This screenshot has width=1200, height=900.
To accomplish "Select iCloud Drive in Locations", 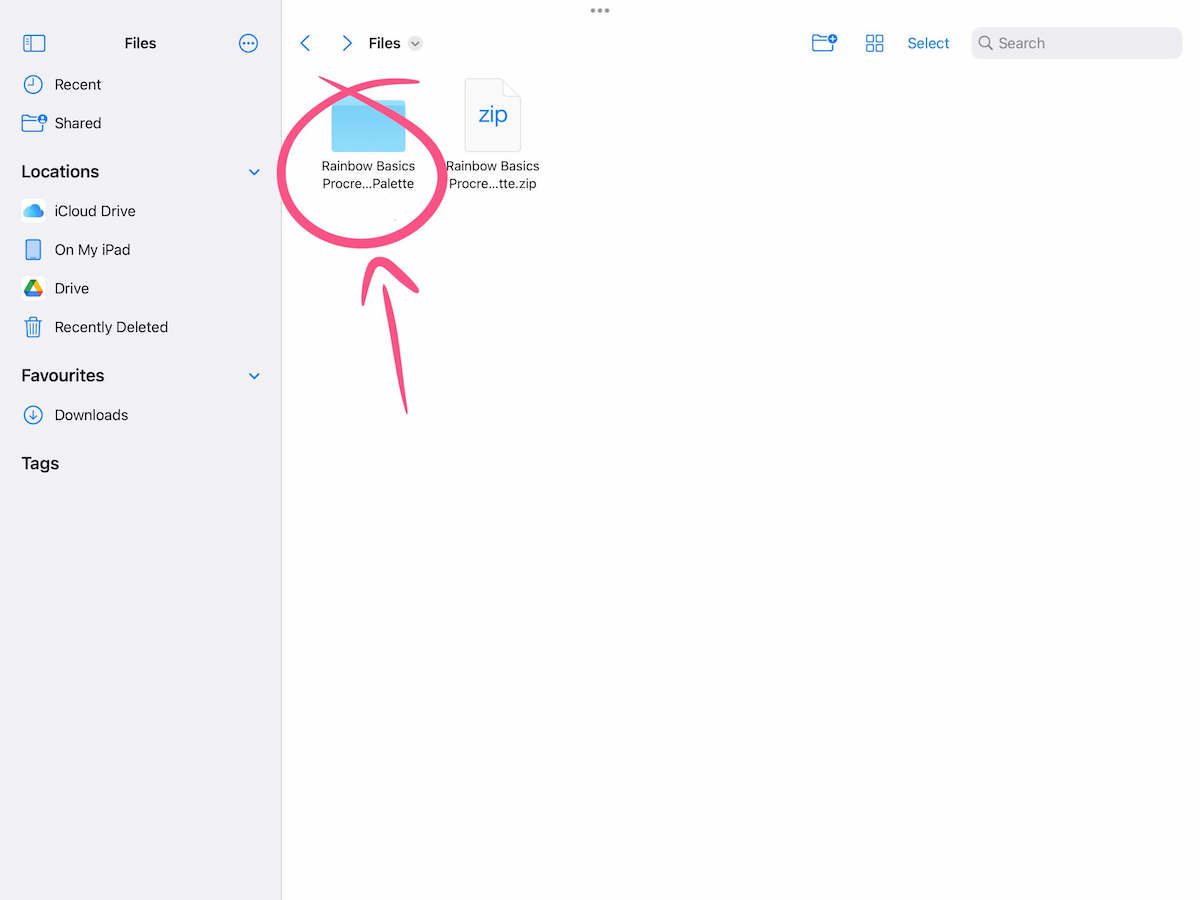I will [x=94, y=211].
